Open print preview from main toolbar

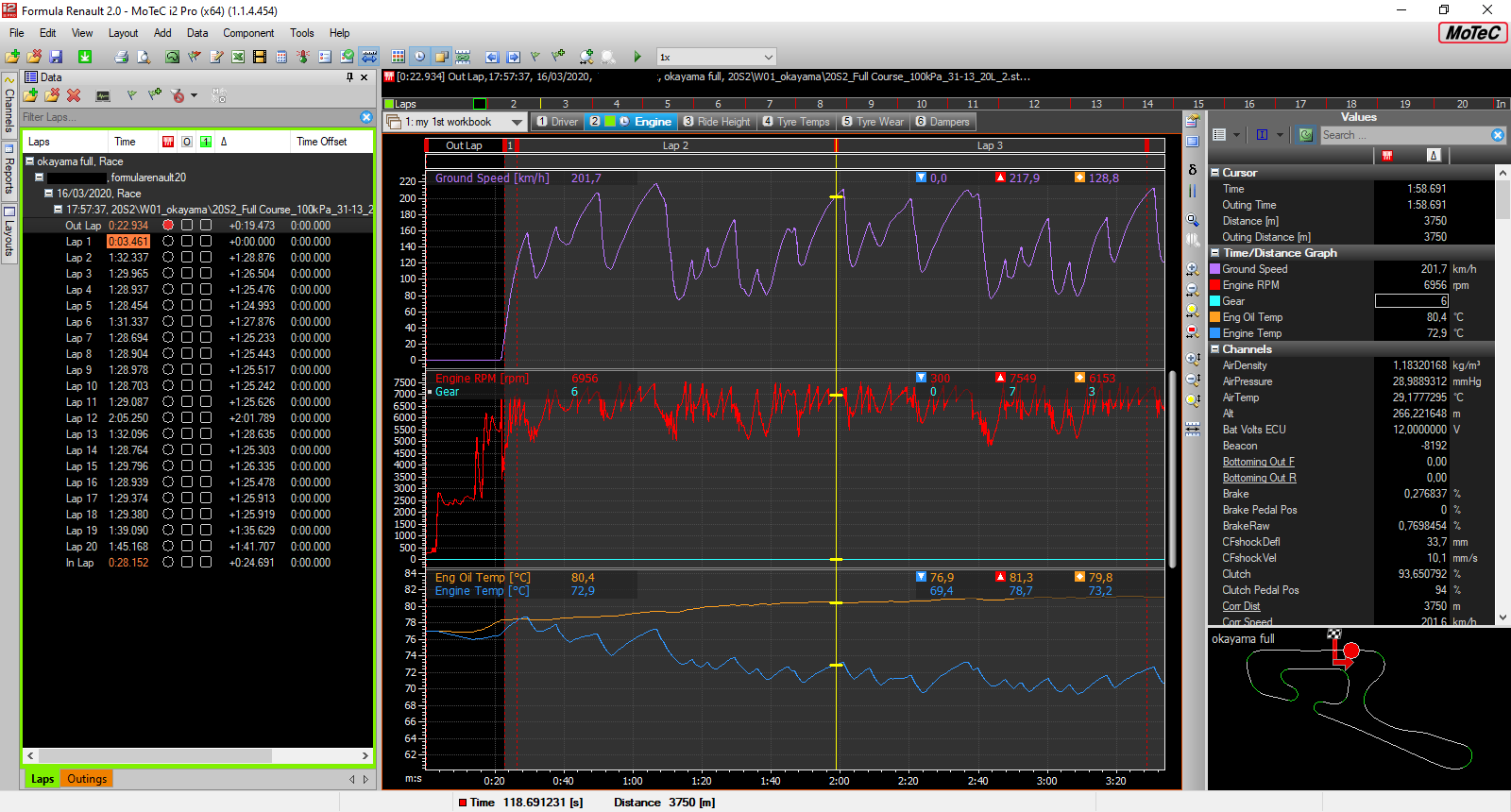coord(143,57)
